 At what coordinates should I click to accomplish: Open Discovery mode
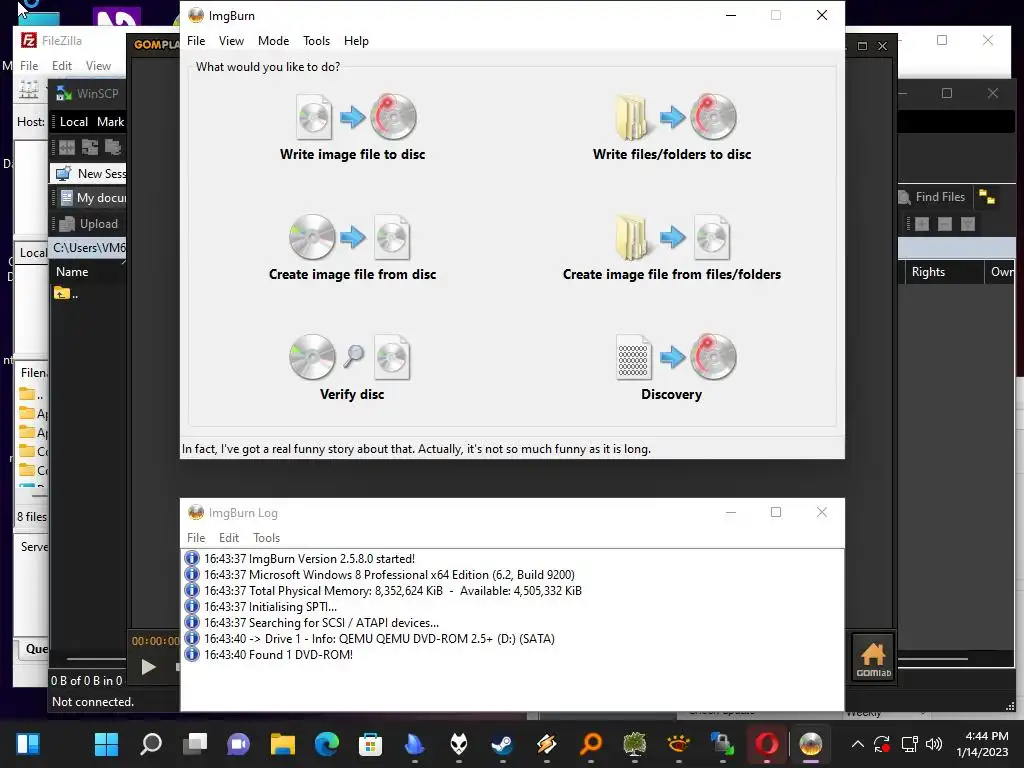672,367
